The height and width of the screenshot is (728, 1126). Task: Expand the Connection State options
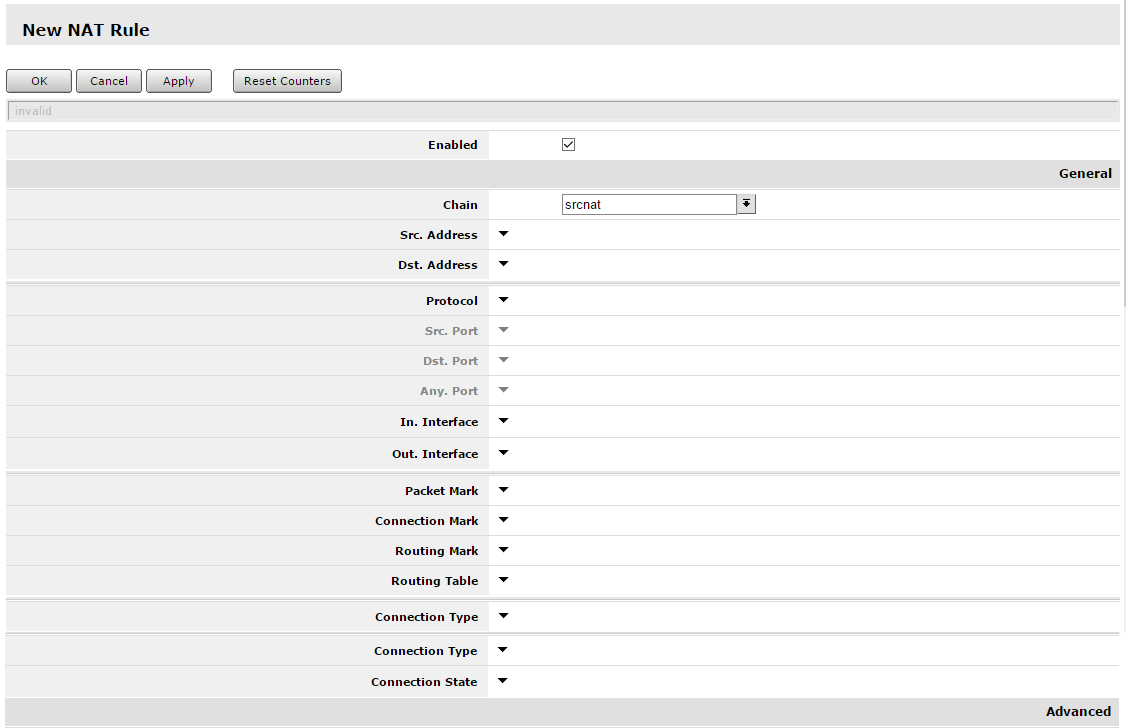[x=502, y=681]
